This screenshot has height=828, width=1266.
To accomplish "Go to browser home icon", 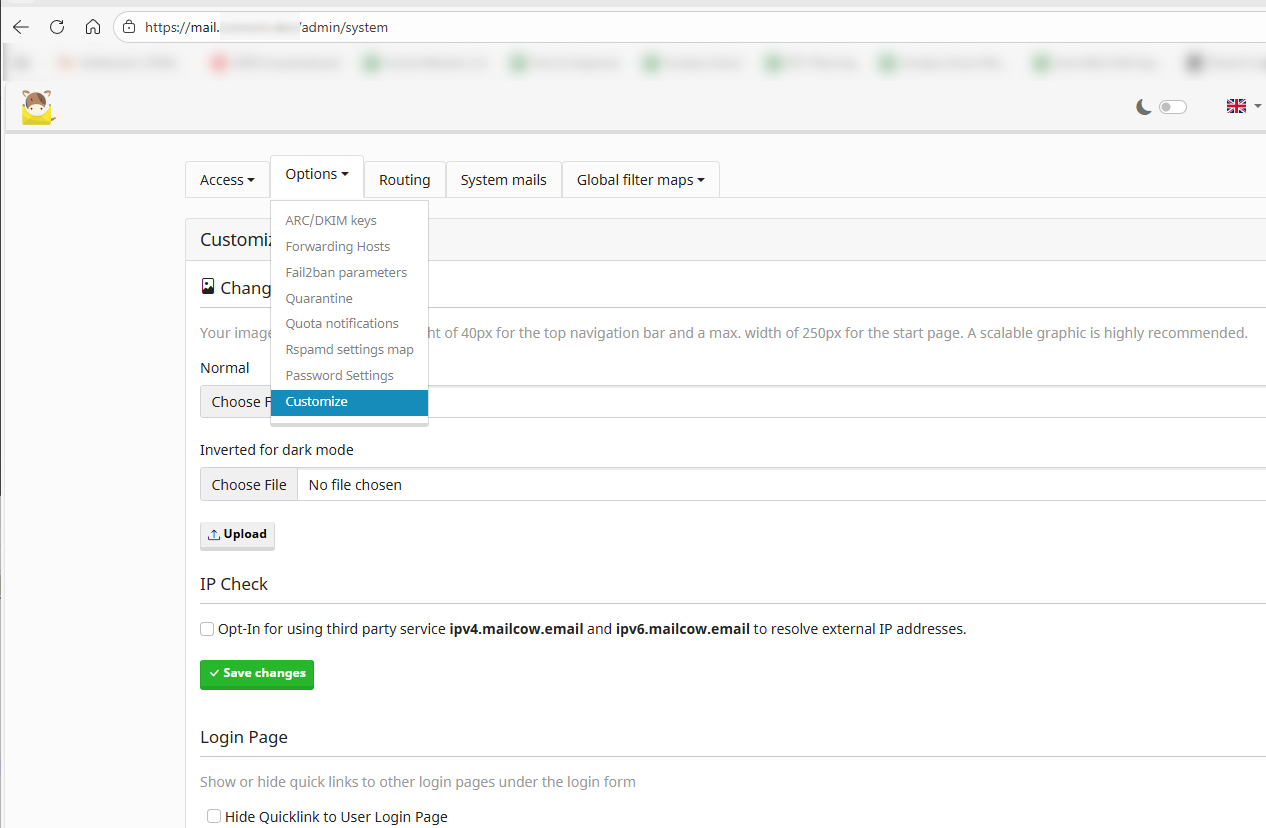I will 92,27.
